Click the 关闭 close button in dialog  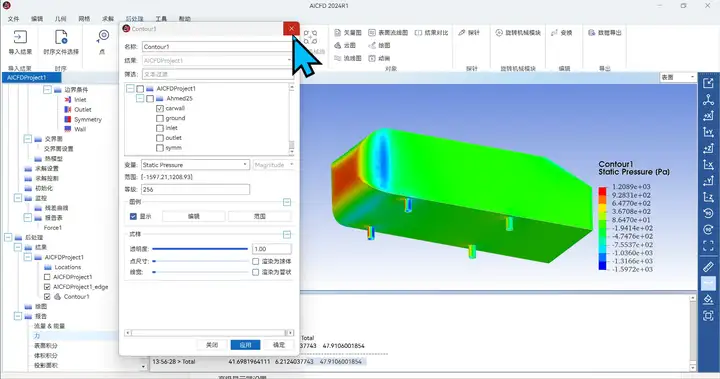click(212, 345)
